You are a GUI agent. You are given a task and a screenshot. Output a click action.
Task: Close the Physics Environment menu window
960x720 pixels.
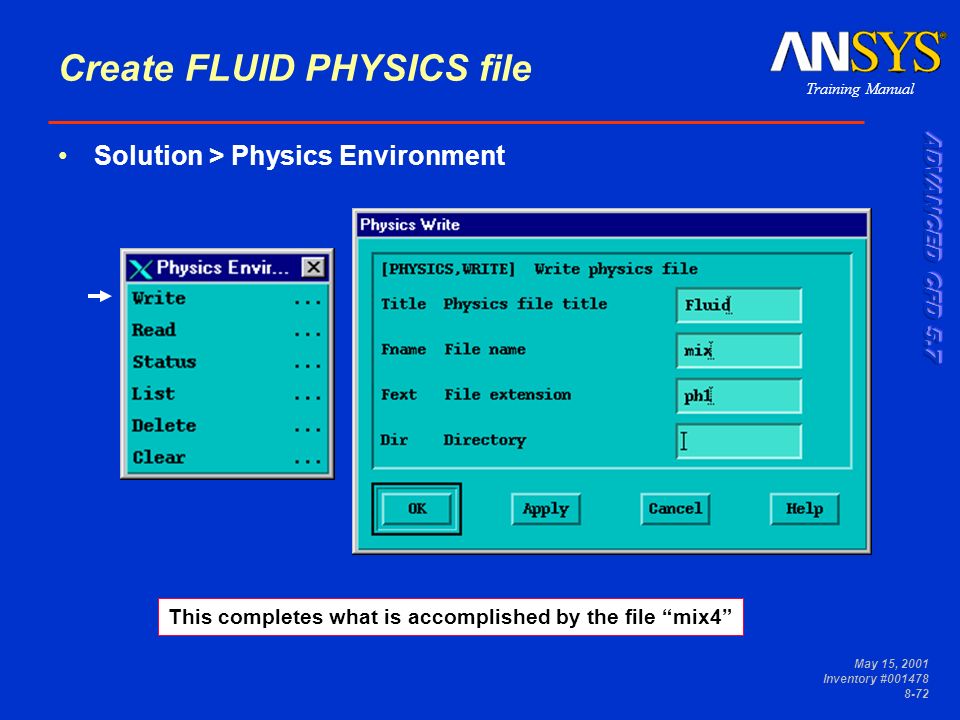[313, 268]
